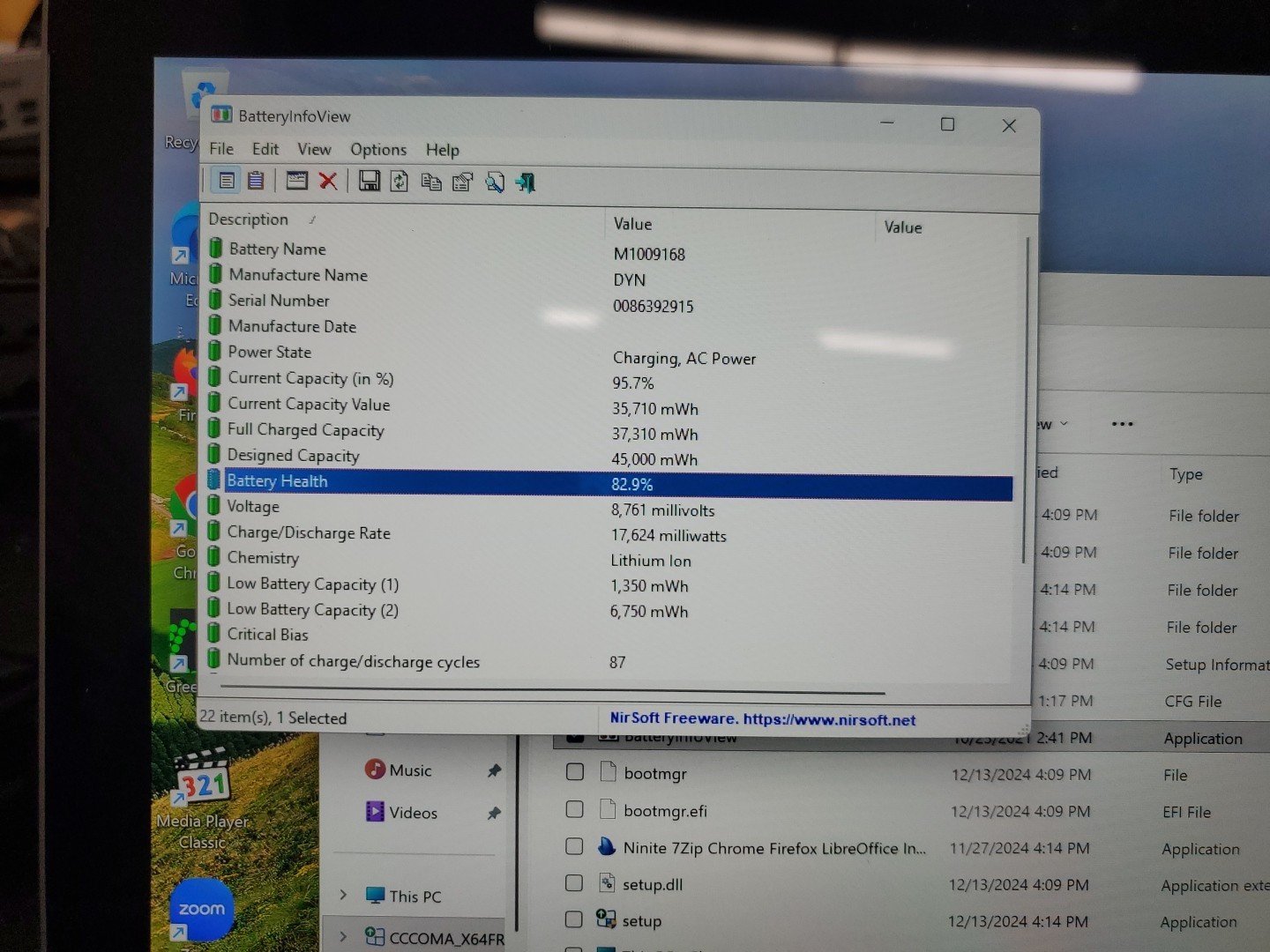Open the File menu in BatteryInfoView
This screenshot has width=1270, height=952.
(221, 148)
